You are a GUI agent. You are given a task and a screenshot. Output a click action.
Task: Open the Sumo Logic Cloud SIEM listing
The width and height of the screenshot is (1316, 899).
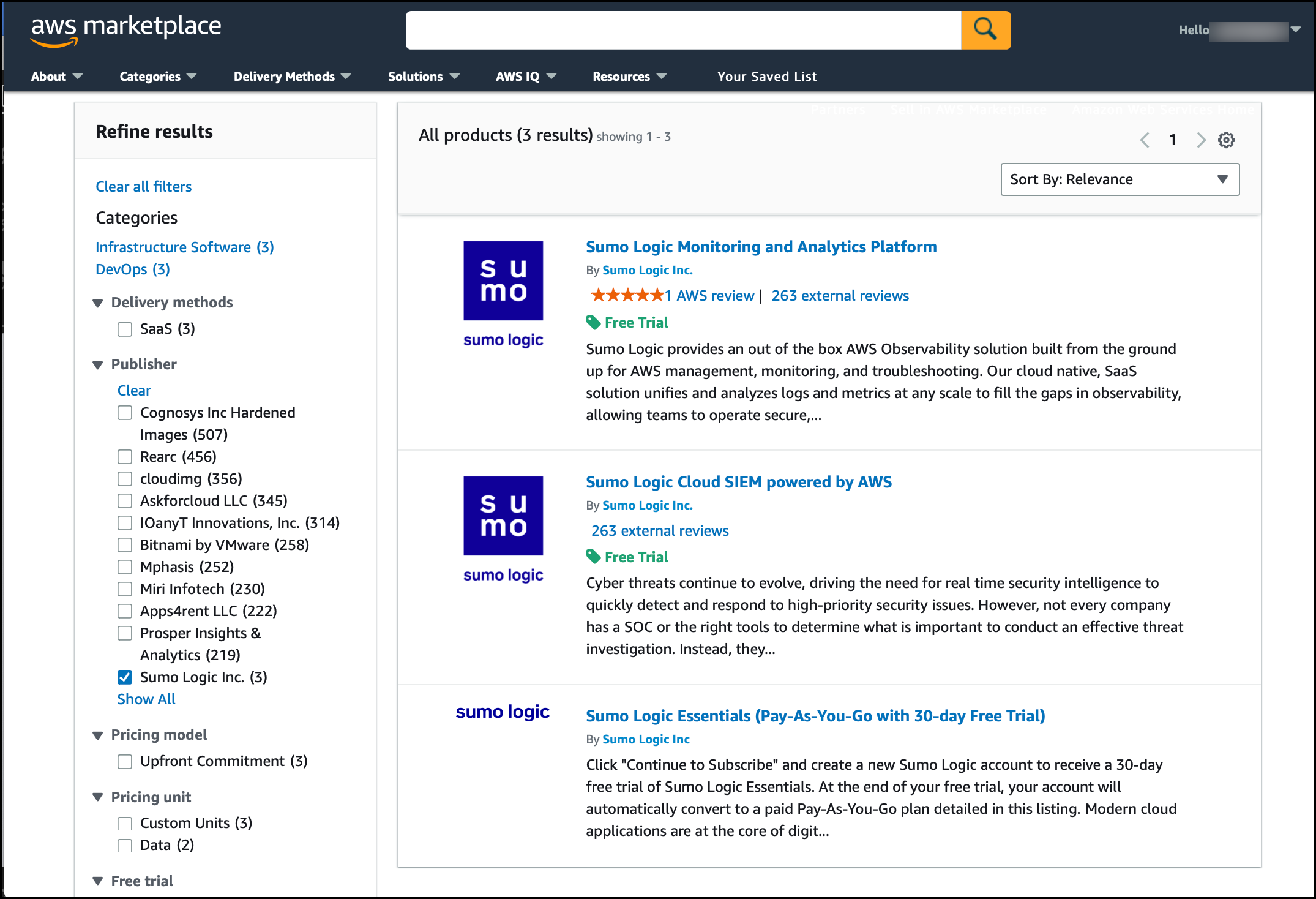[x=738, y=482]
